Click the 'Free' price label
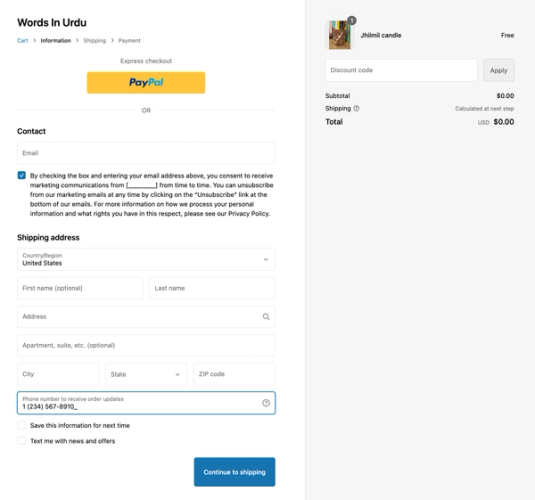This screenshot has height=500, width=535. point(507,35)
